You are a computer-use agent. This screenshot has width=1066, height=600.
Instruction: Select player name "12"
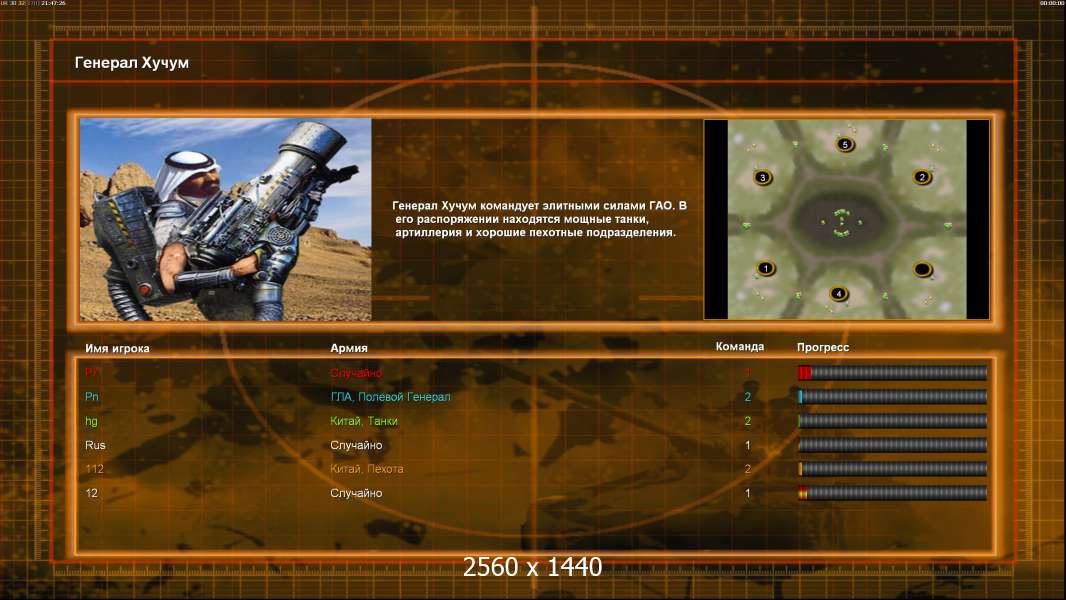(92, 493)
